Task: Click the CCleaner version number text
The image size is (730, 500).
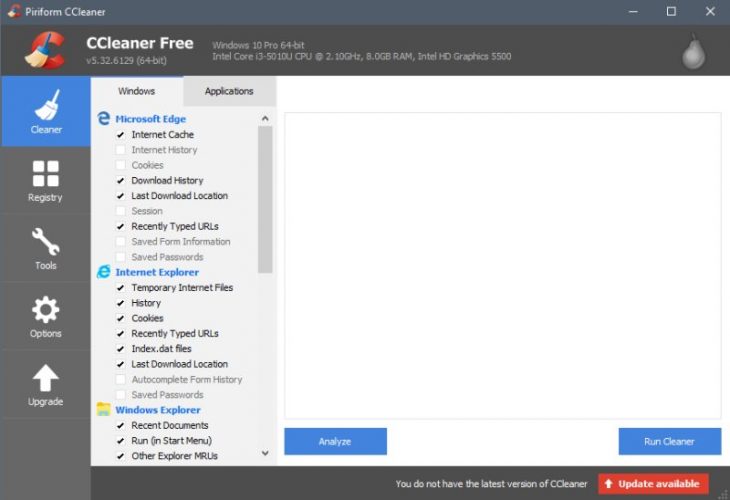Action: pos(126,61)
